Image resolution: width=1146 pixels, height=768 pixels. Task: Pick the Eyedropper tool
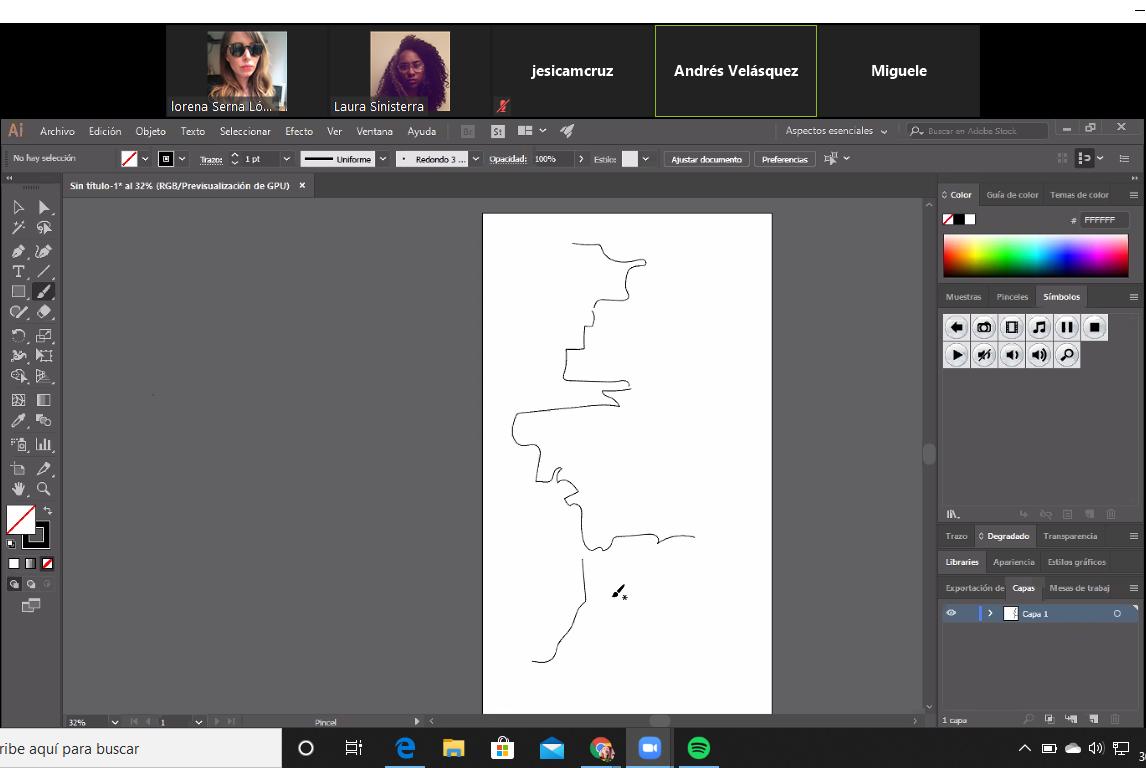coord(18,420)
